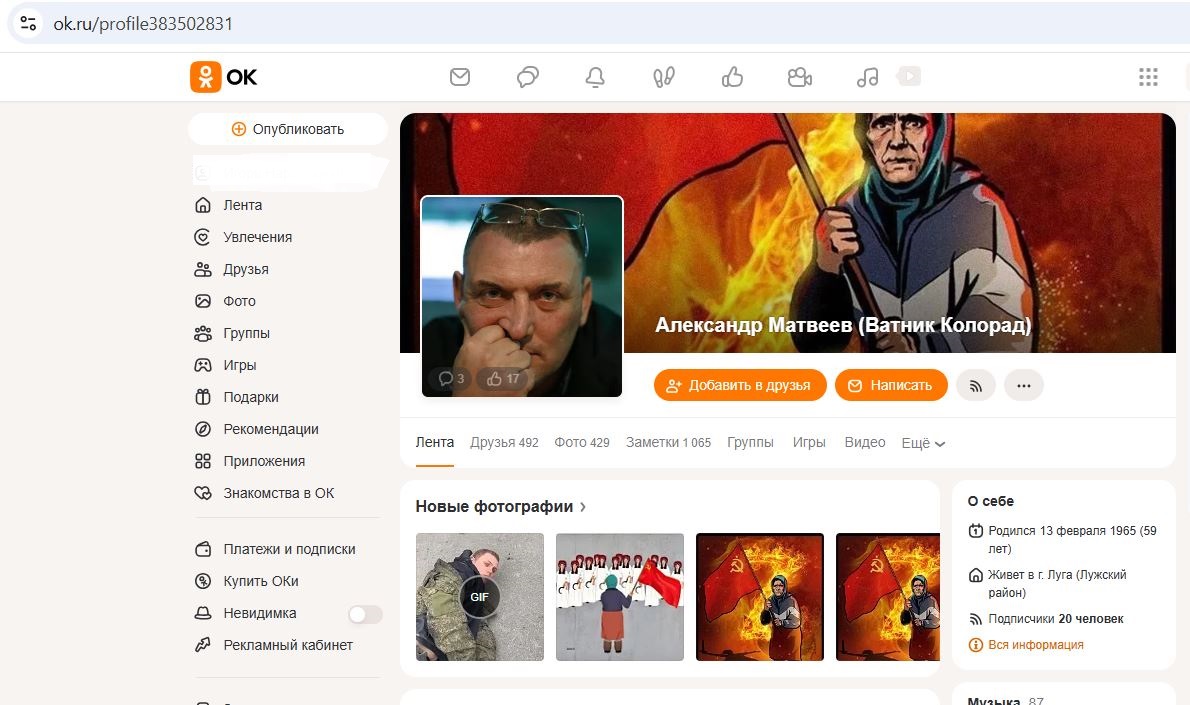1190x705 pixels.
Task: Open the Заметки 1 065 tab
Action: click(x=669, y=442)
